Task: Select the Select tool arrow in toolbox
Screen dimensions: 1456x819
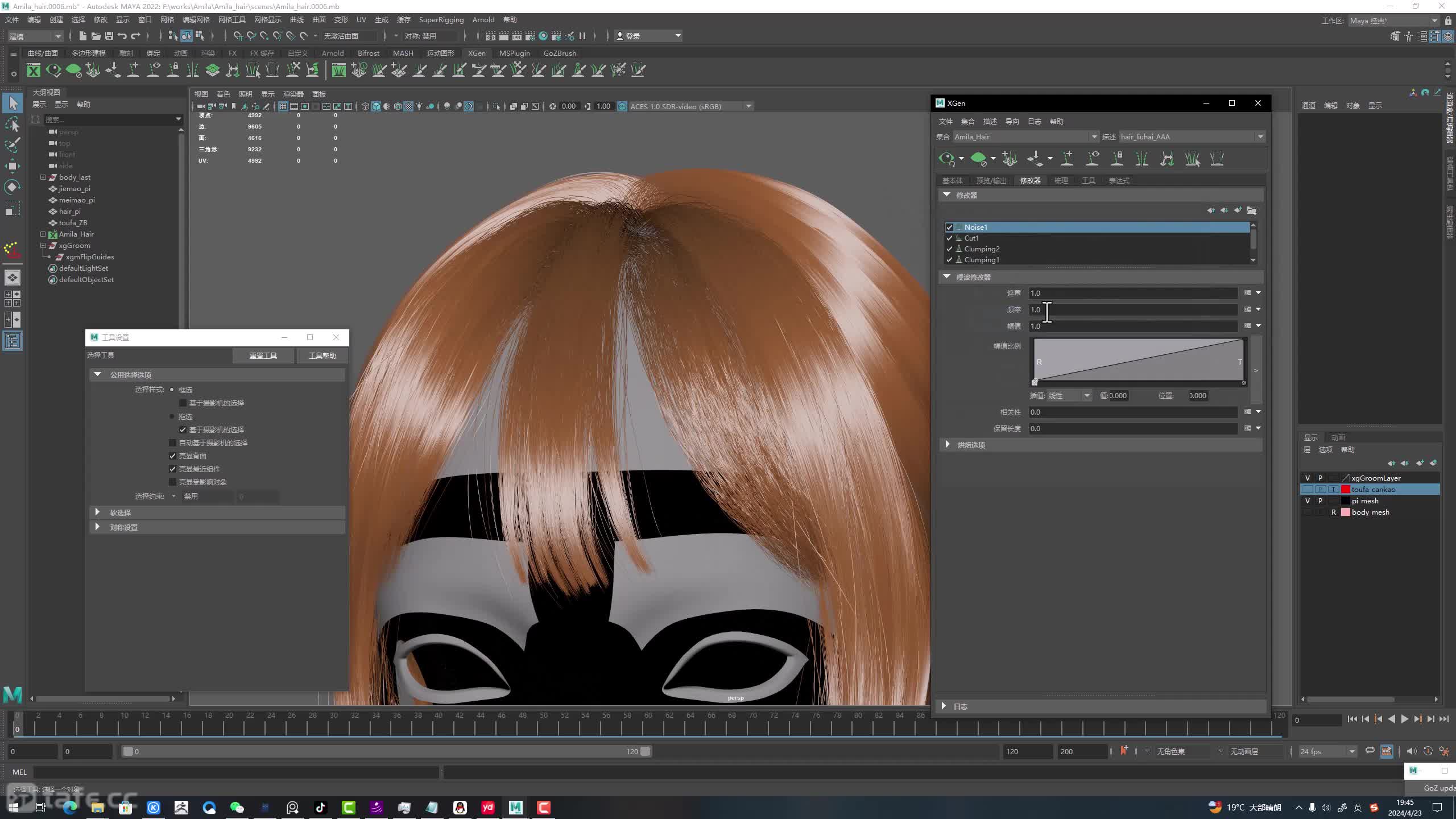Action: point(13,103)
